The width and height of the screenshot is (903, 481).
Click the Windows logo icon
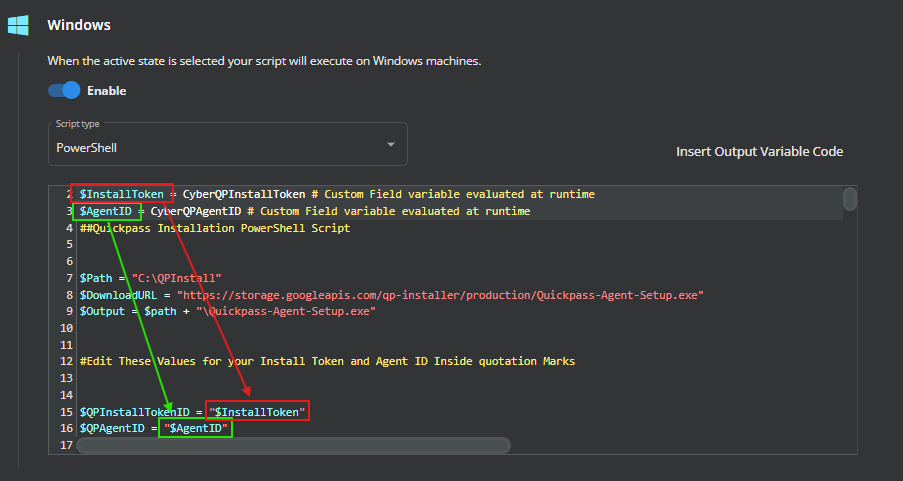click(x=18, y=25)
